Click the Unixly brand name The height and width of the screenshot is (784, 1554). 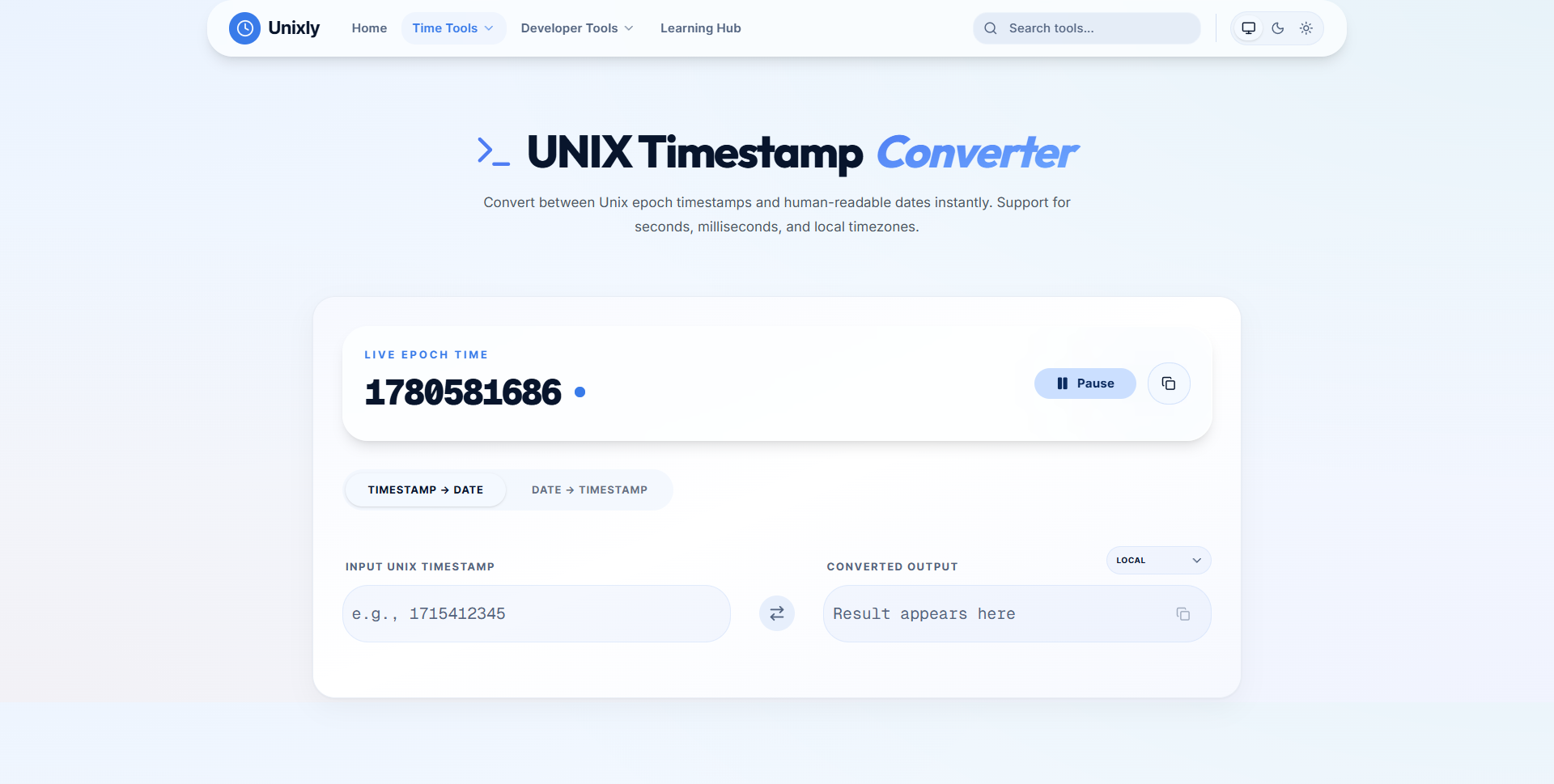click(294, 28)
